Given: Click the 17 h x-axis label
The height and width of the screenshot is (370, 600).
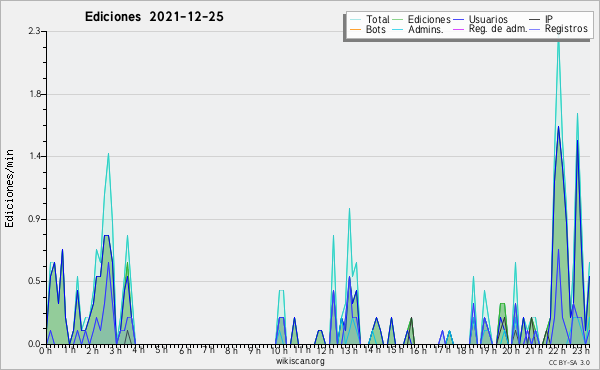Looking at the screenshot, I should (442, 350).
